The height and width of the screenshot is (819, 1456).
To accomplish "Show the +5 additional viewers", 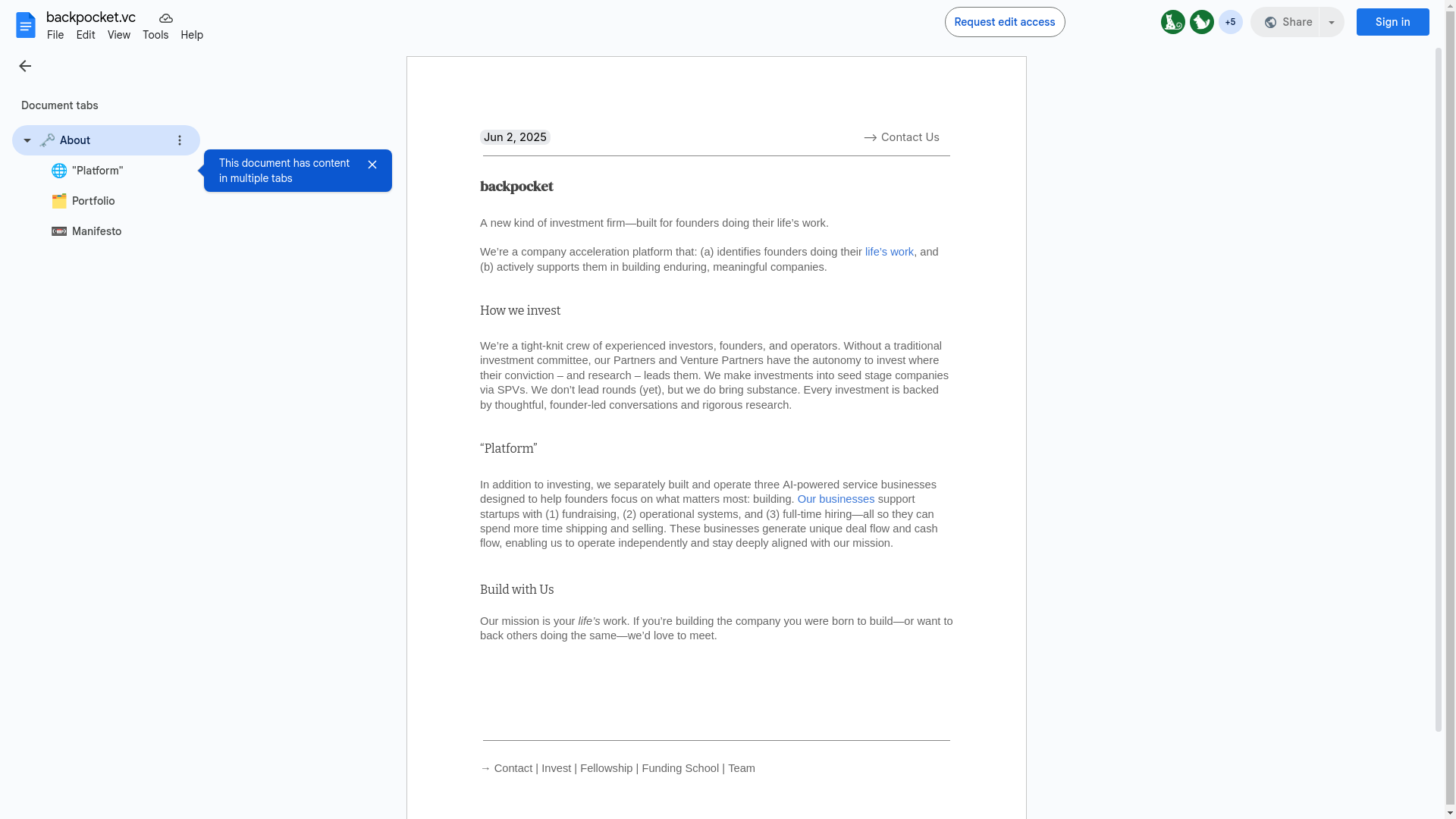I will click(x=1231, y=22).
